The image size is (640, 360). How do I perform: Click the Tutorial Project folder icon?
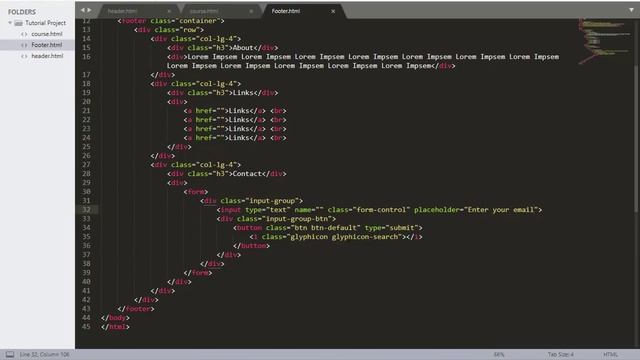[x=19, y=23]
